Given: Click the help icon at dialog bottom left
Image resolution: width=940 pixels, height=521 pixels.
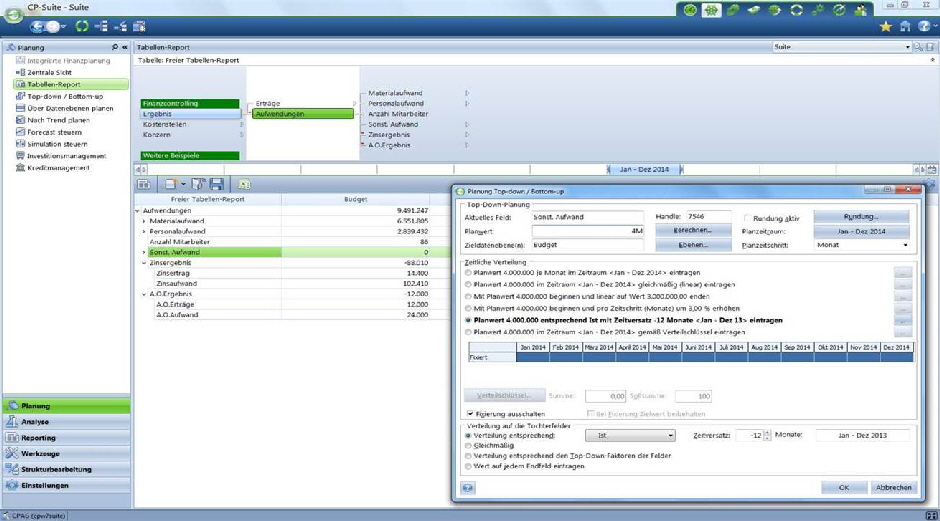Looking at the screenshot, I should click(468, 488).
